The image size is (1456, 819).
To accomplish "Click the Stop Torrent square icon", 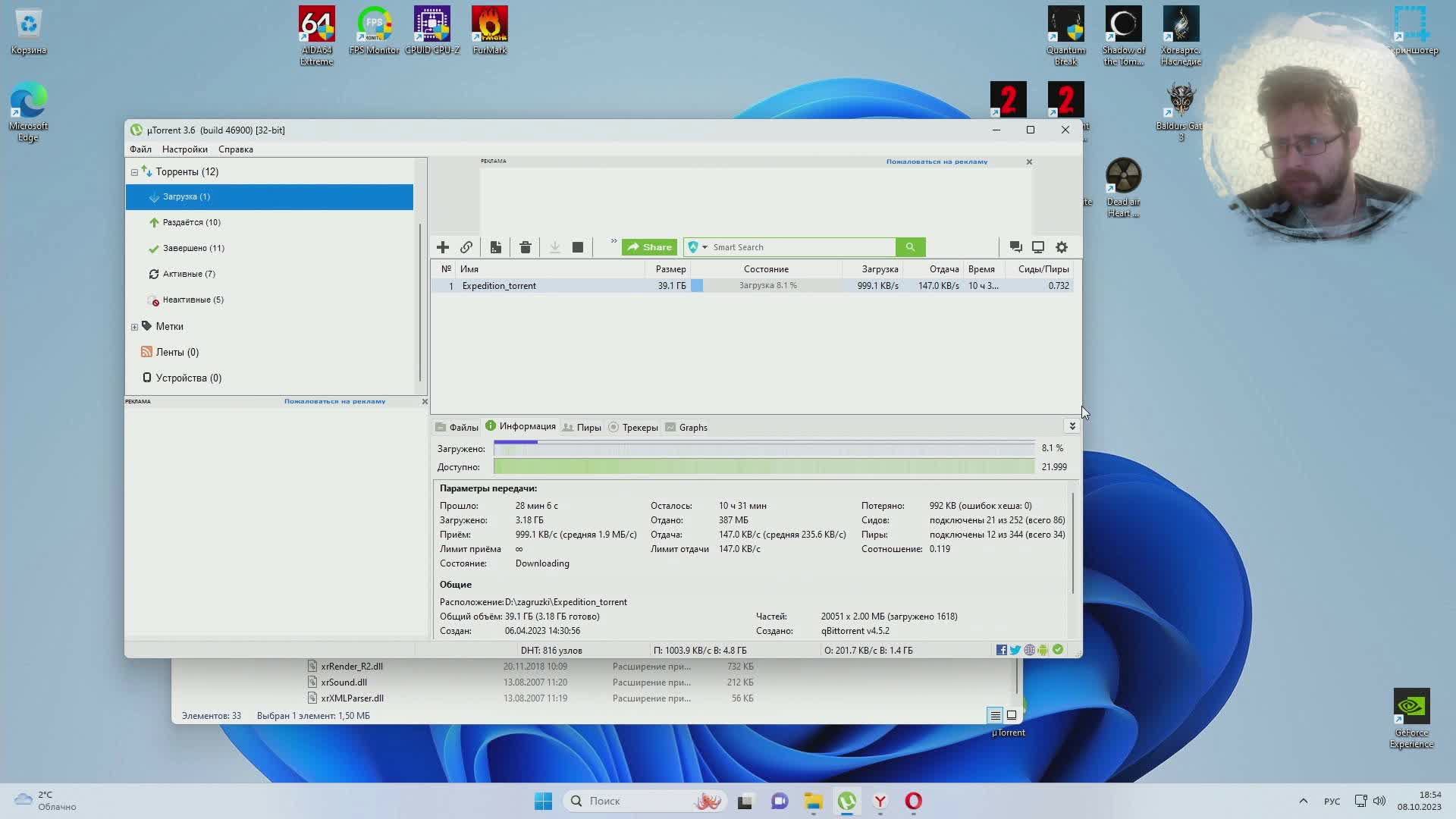I will (x=578, y=247).
